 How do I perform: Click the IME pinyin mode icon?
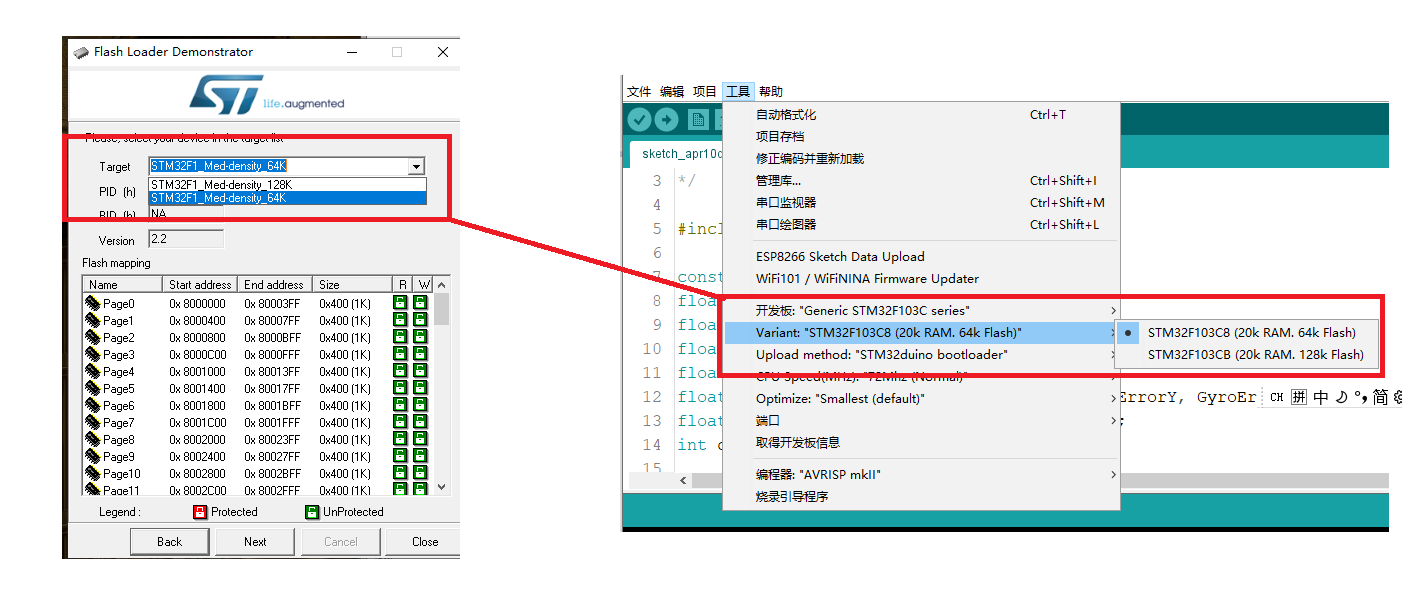1299,397
